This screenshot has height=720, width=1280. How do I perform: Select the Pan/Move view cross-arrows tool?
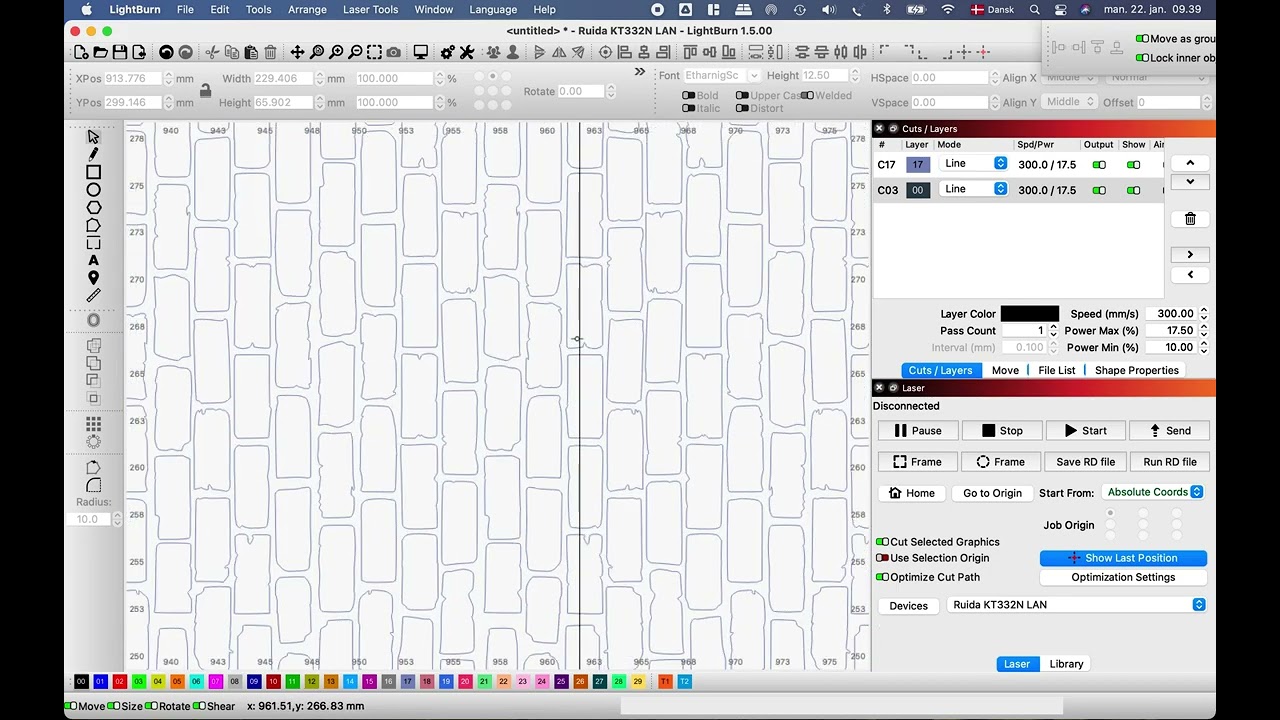(297, 52)
